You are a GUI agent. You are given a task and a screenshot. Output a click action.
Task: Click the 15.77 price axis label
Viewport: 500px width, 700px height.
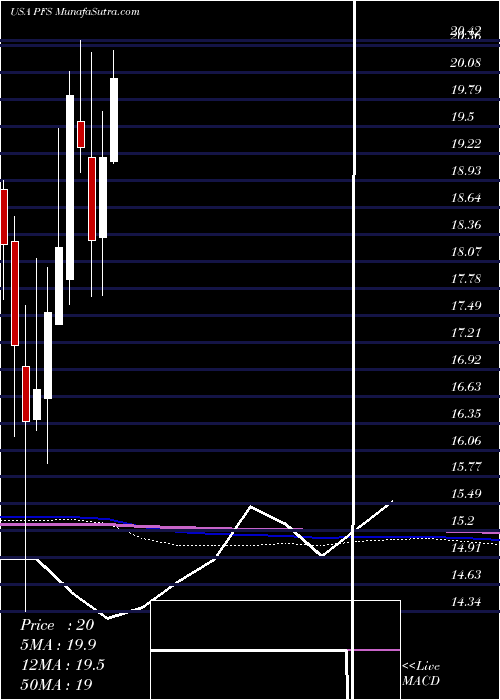[x=466, y=467]
